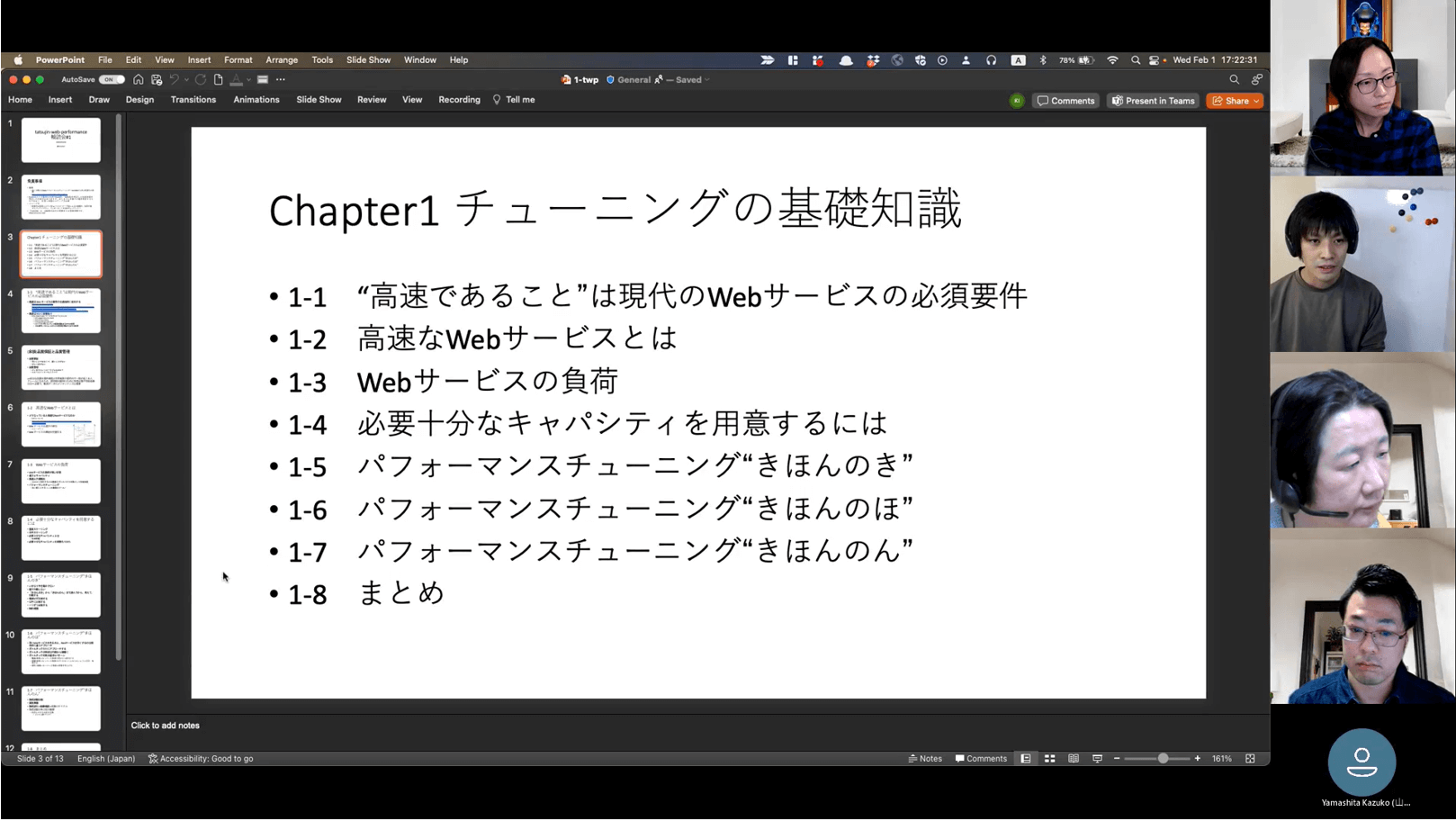Click the 161% zoom level

pos(1221,759)
